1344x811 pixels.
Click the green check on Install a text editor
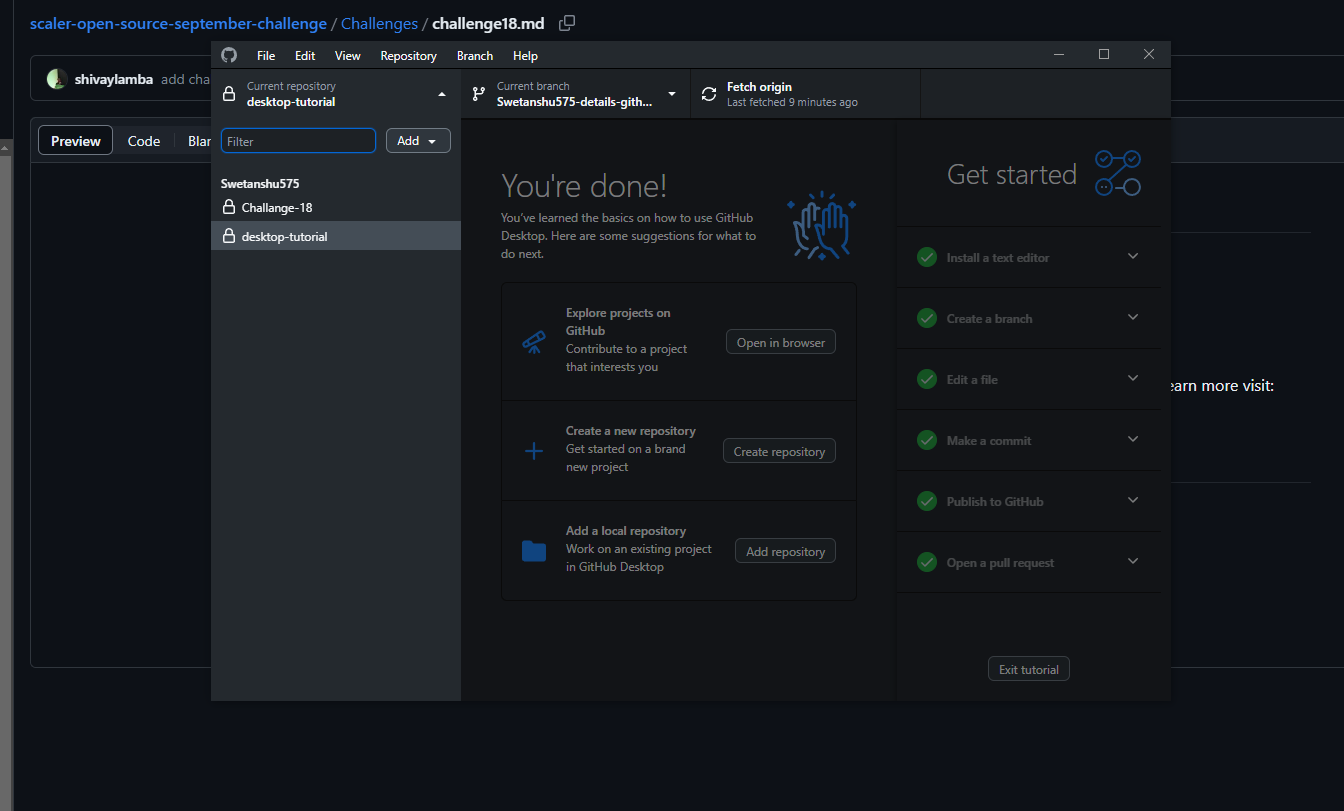(x=926, y=256)
